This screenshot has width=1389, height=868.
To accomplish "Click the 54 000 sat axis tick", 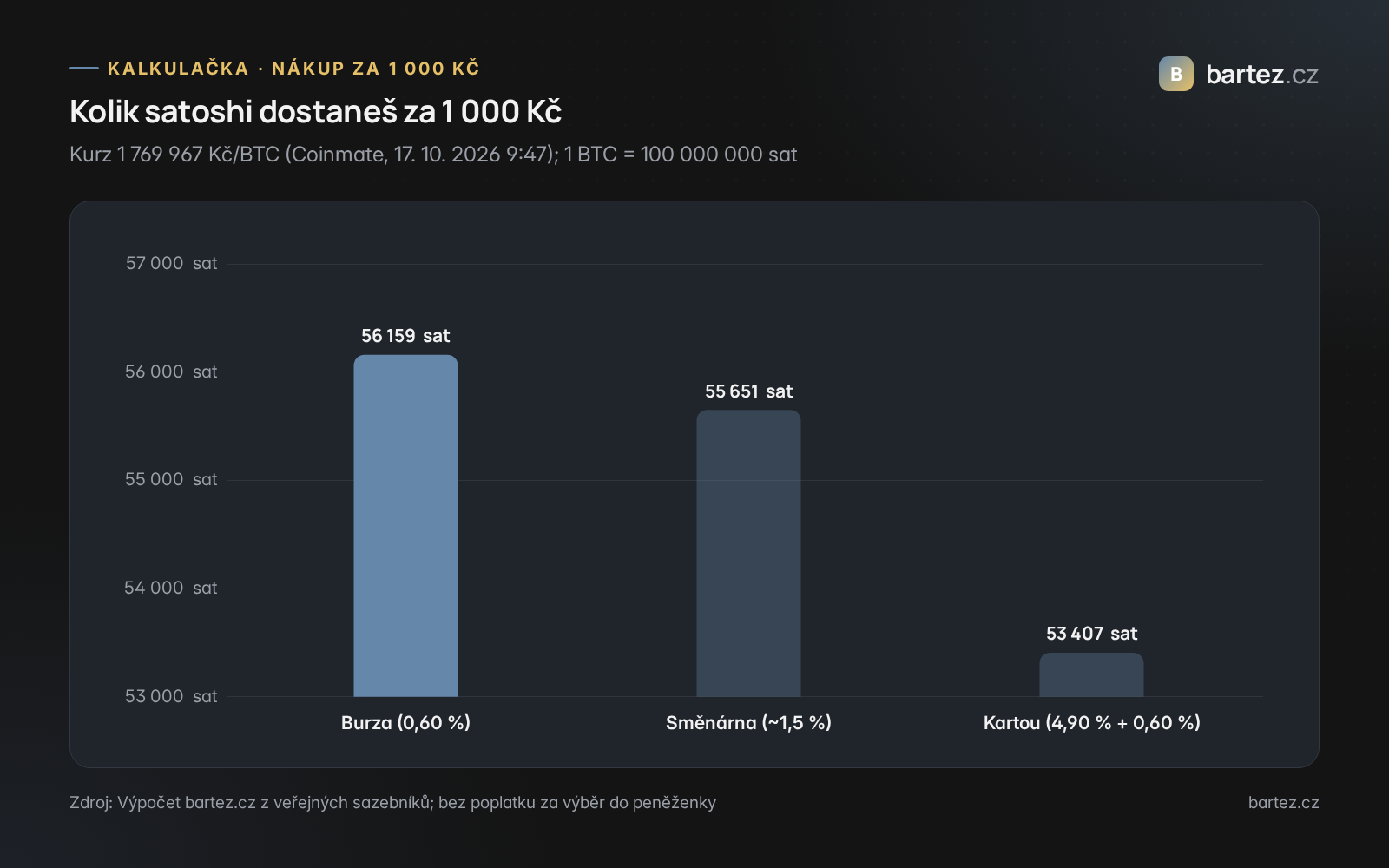I will [171, 588].
